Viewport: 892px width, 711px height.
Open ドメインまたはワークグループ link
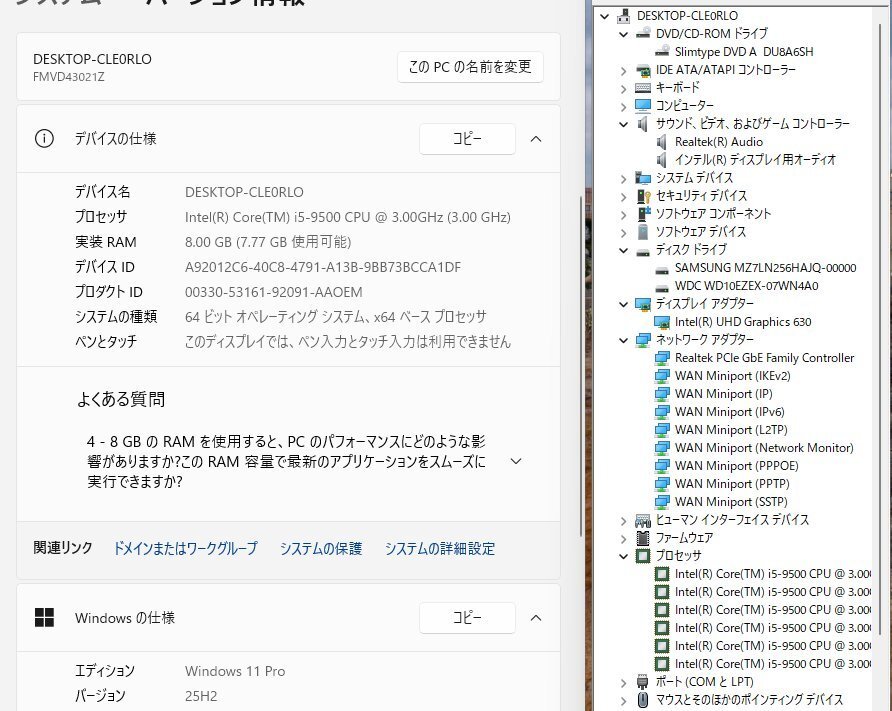[x=185, y=548]
